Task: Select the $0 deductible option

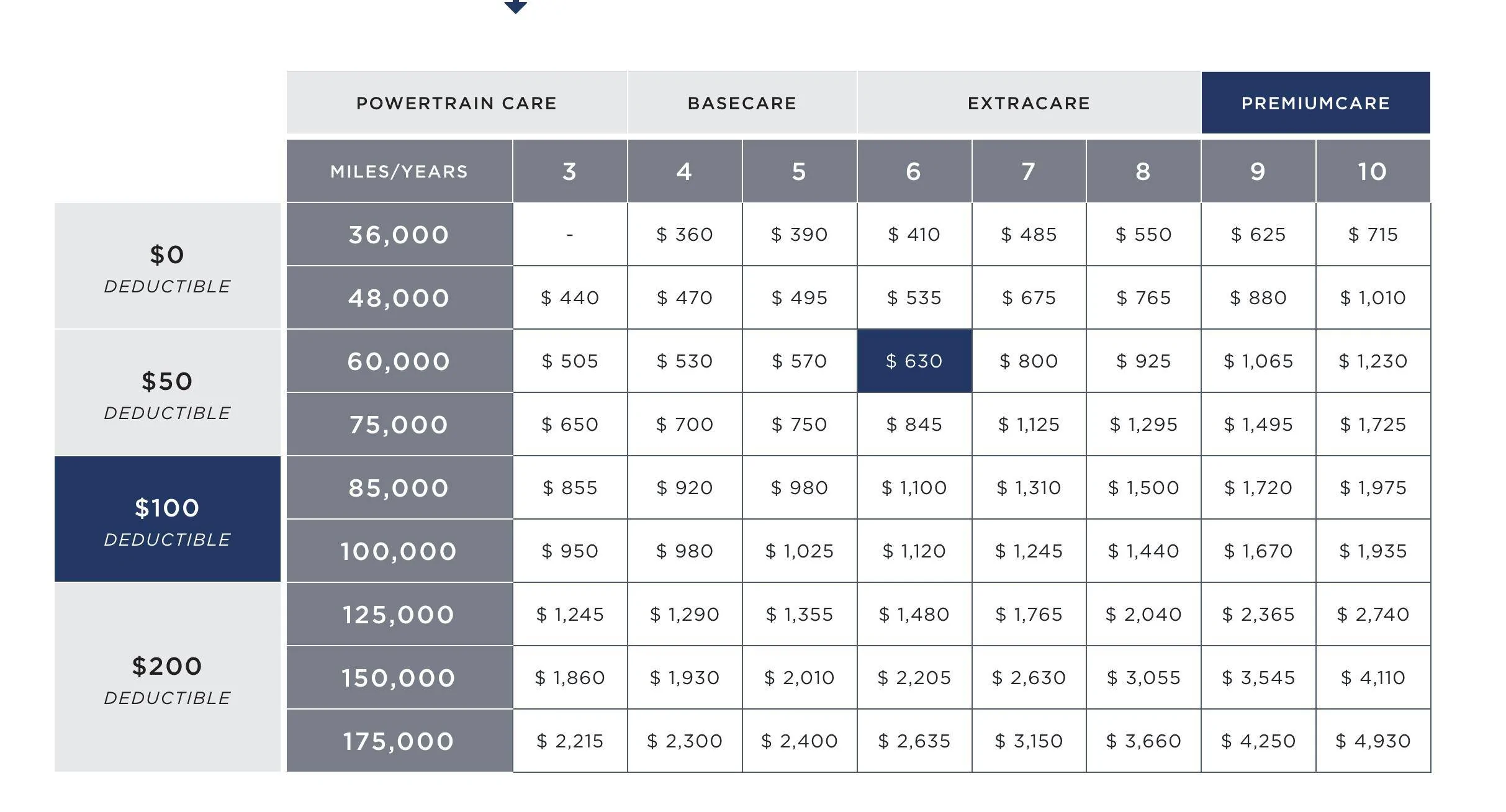Action: [x=168, y=266]
